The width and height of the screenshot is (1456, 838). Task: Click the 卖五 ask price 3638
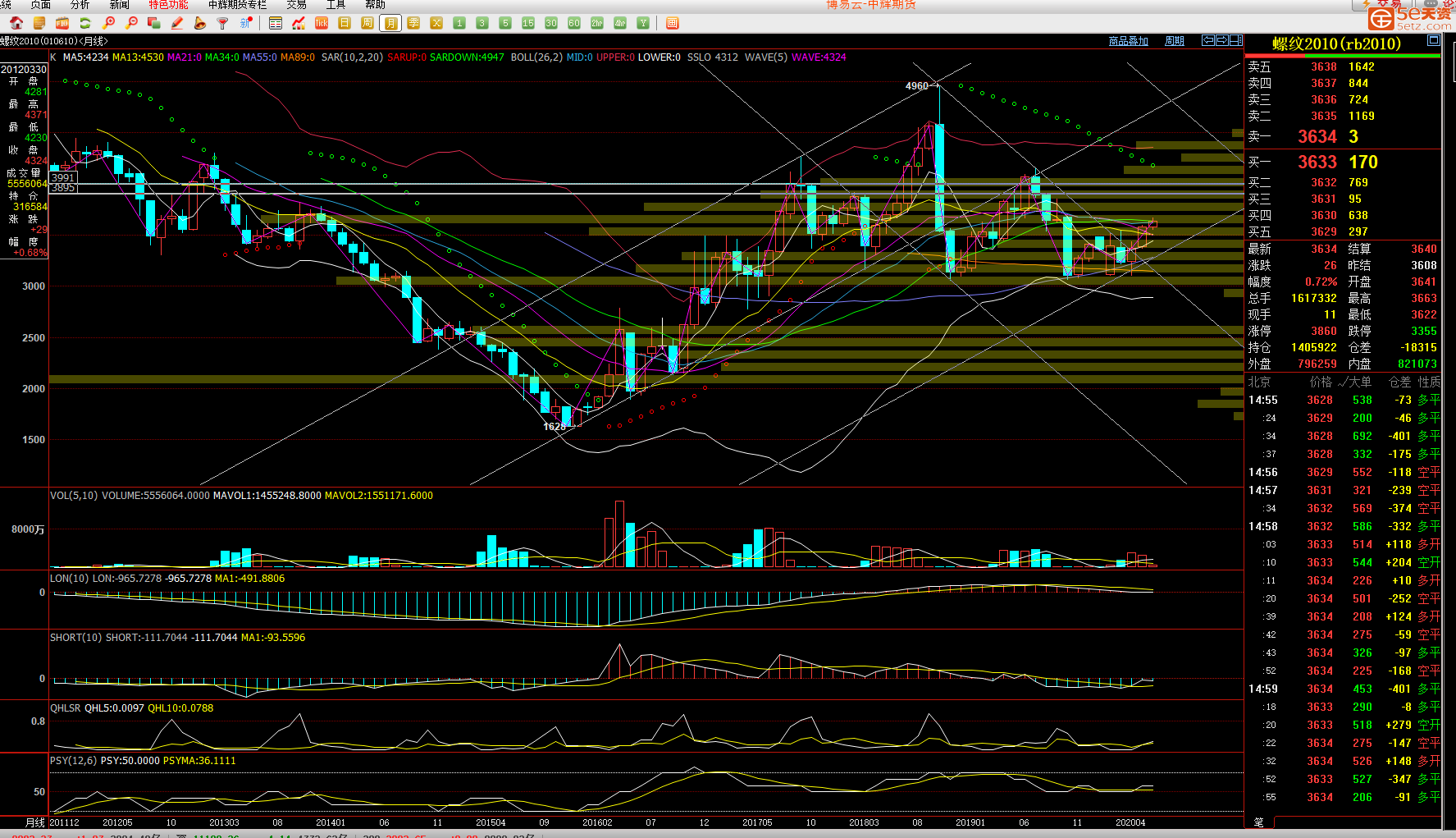(x=1323, y=67)
